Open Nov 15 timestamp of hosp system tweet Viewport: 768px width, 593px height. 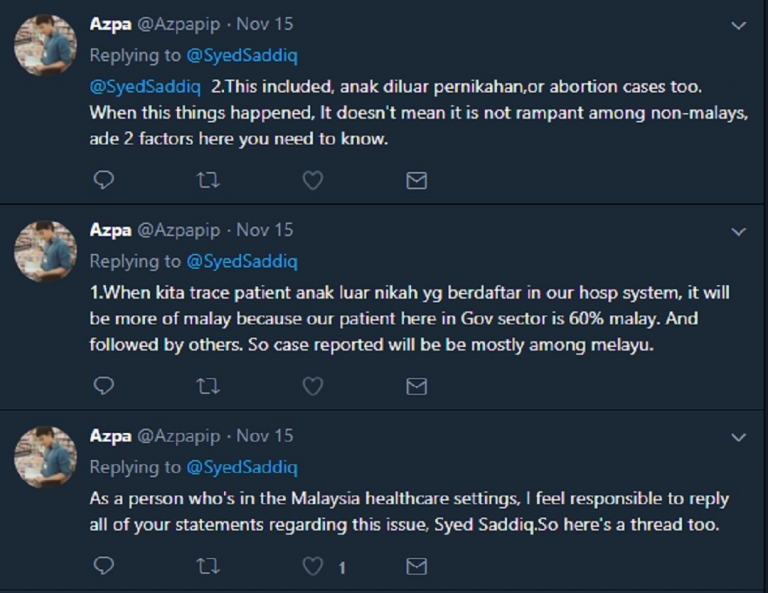[x=264, y=230]
